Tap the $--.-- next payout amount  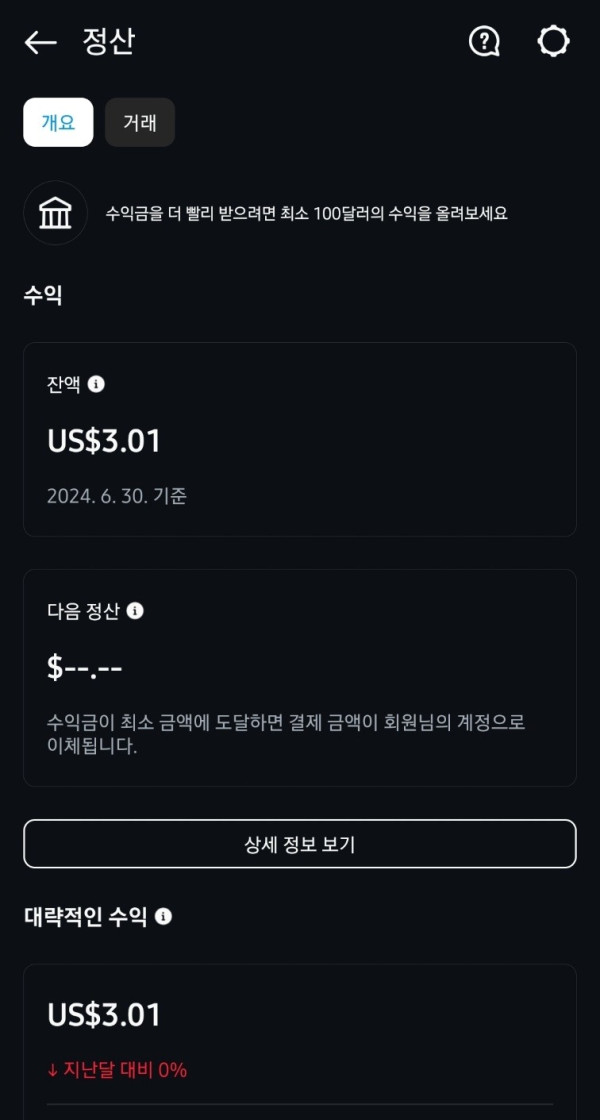click(84, 662)
